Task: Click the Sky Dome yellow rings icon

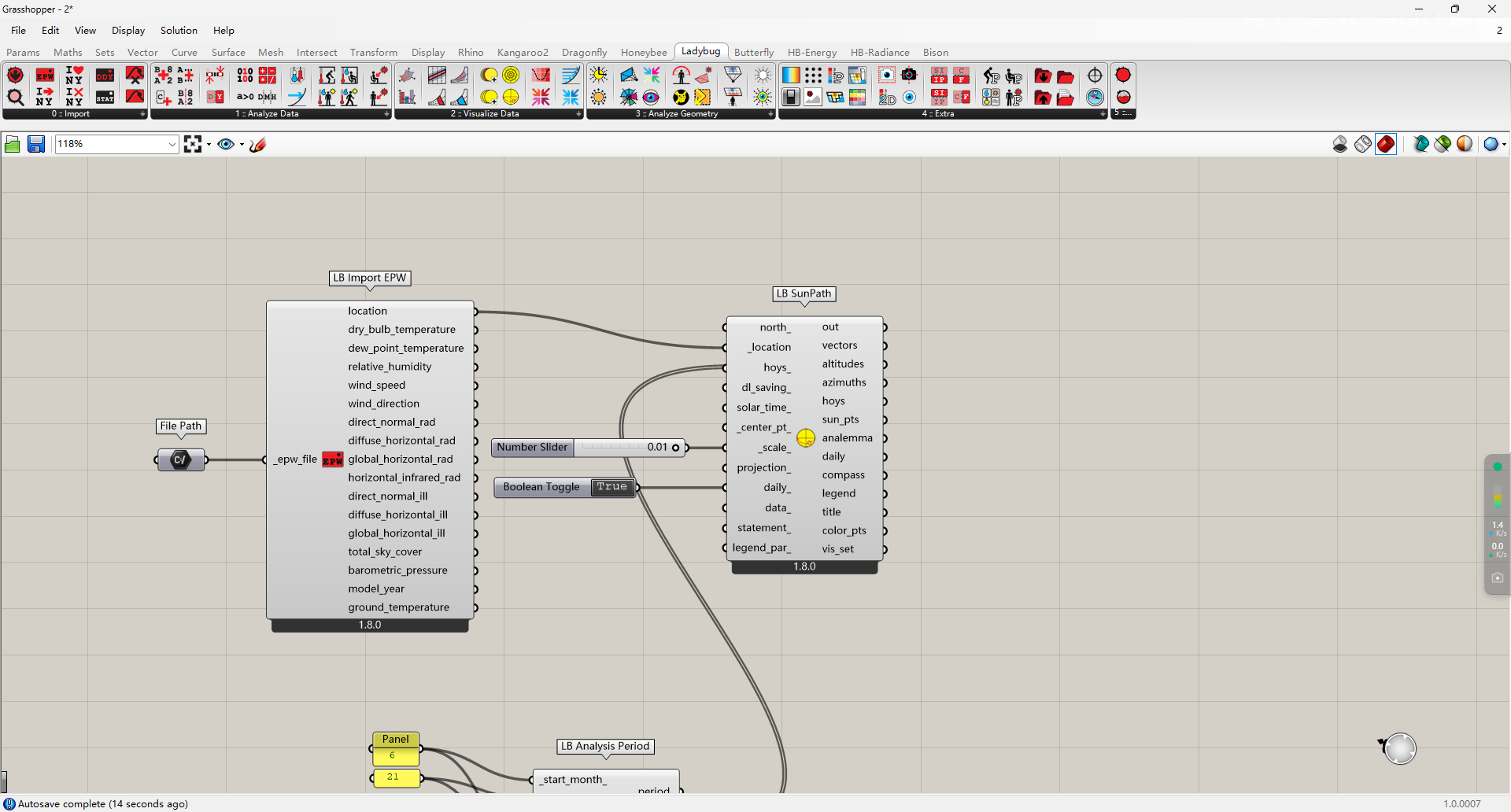Action: coord(511,76)
